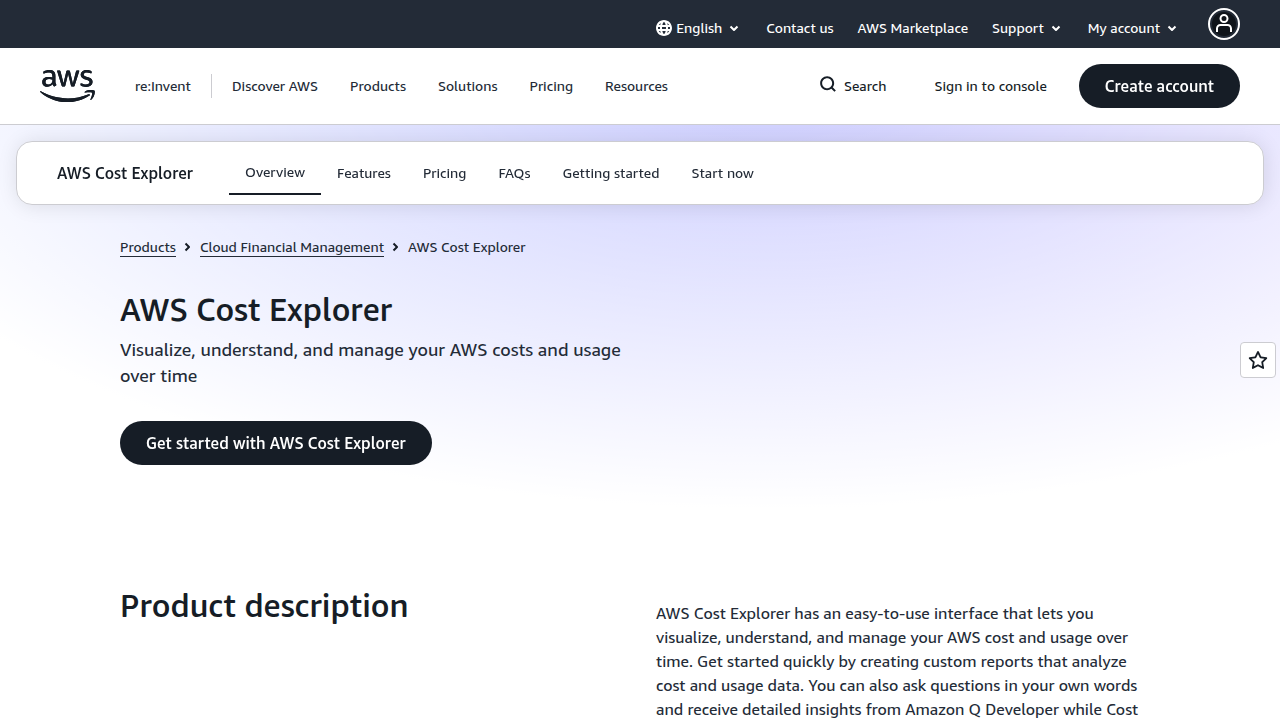Select the Features tab
Viewport: 1280px width, 720px height.
click(364, 173)
